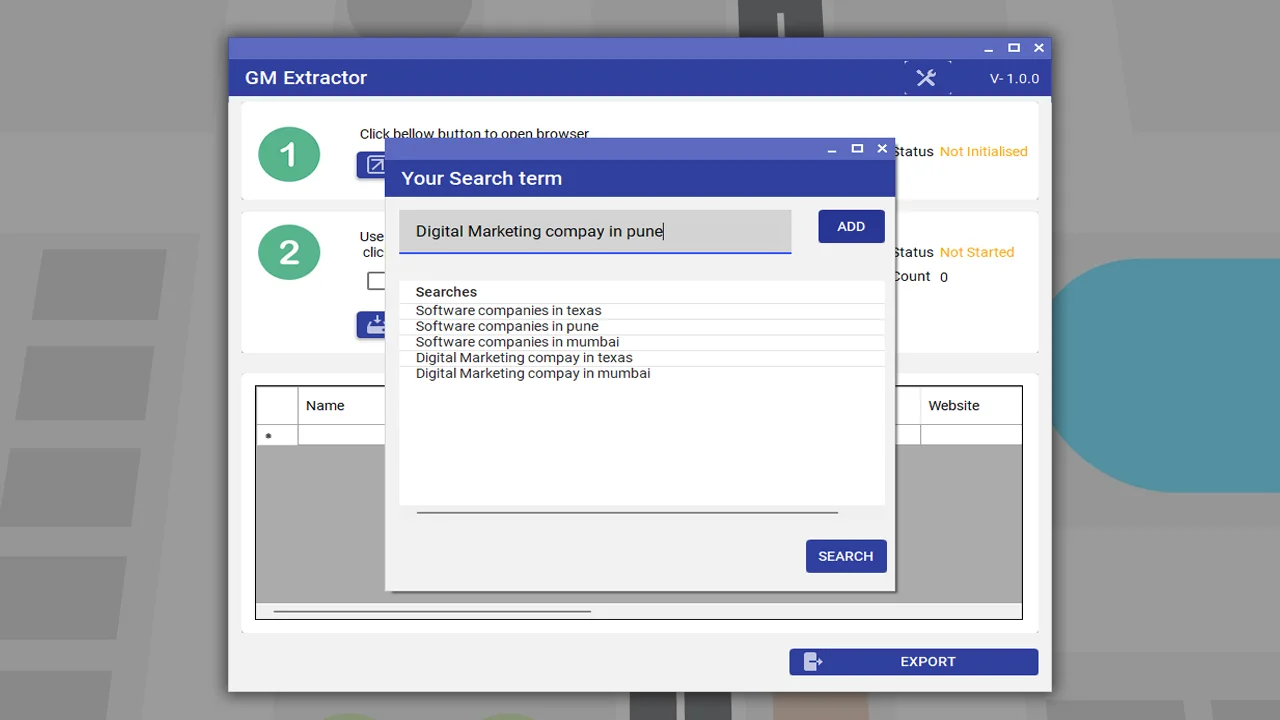Screen dimensions: 1280x720
Task: Click the open-browser arrow icon button
Action: point(372,165)
